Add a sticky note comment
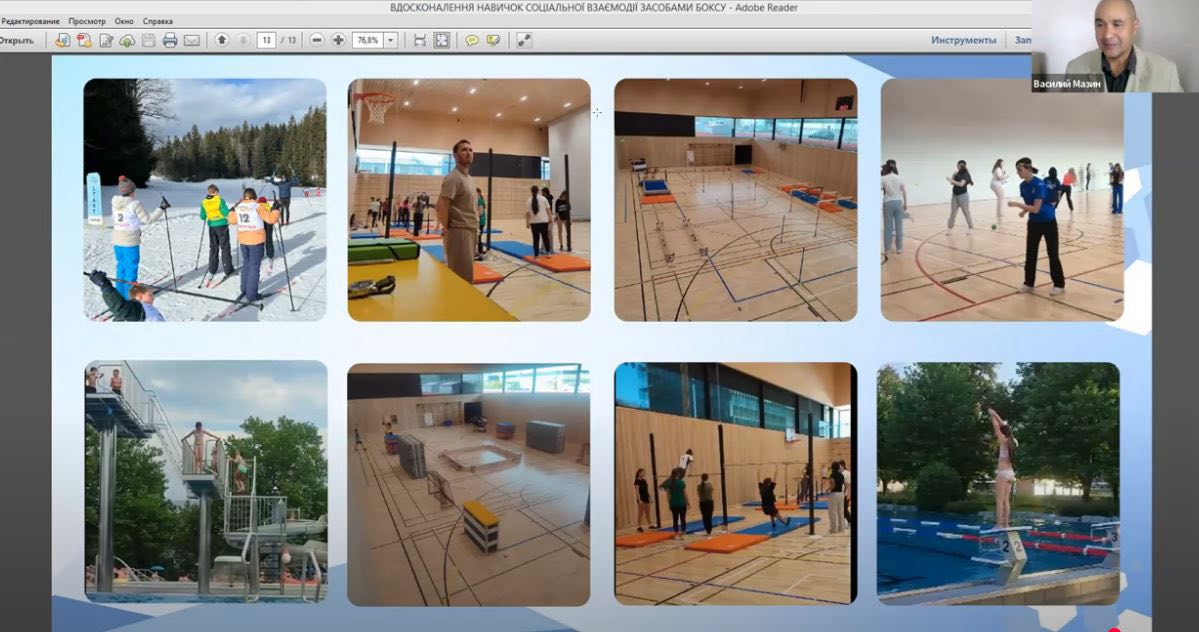 pos(472,40)
